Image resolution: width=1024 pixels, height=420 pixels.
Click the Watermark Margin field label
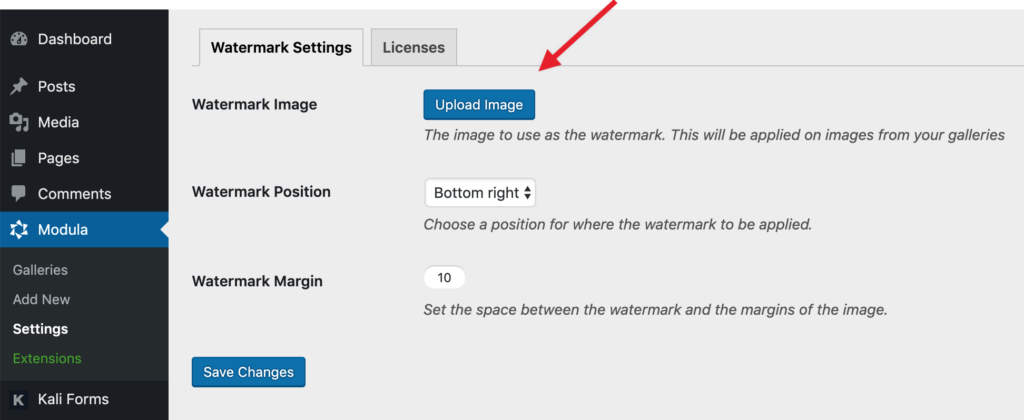[258, 280]
